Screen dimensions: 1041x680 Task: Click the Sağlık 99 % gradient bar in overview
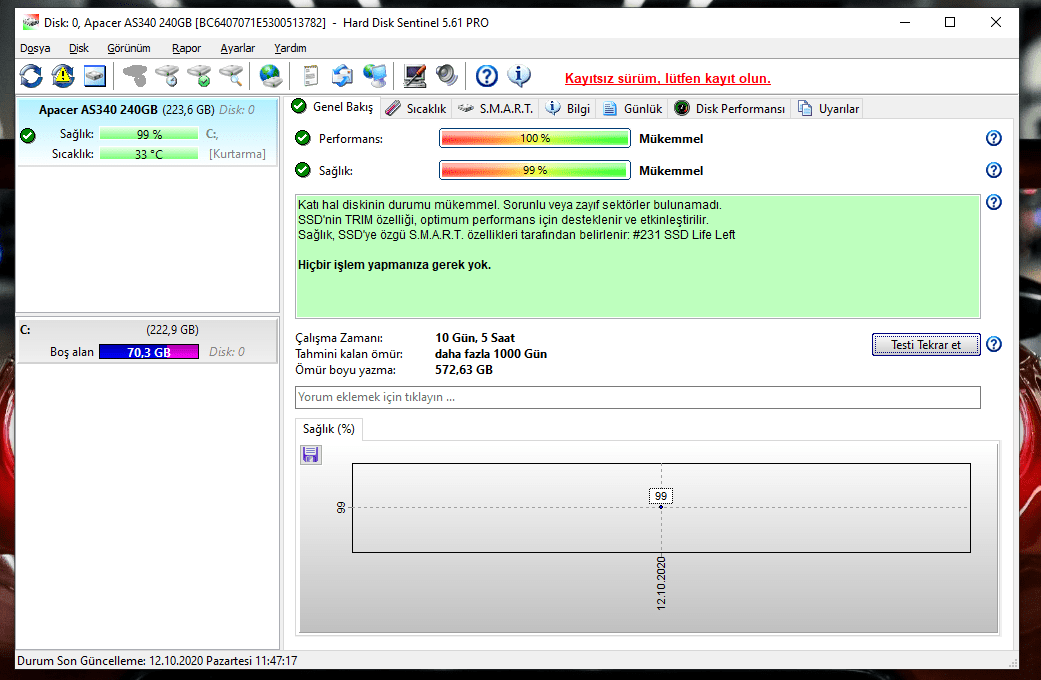coord(534,170)
